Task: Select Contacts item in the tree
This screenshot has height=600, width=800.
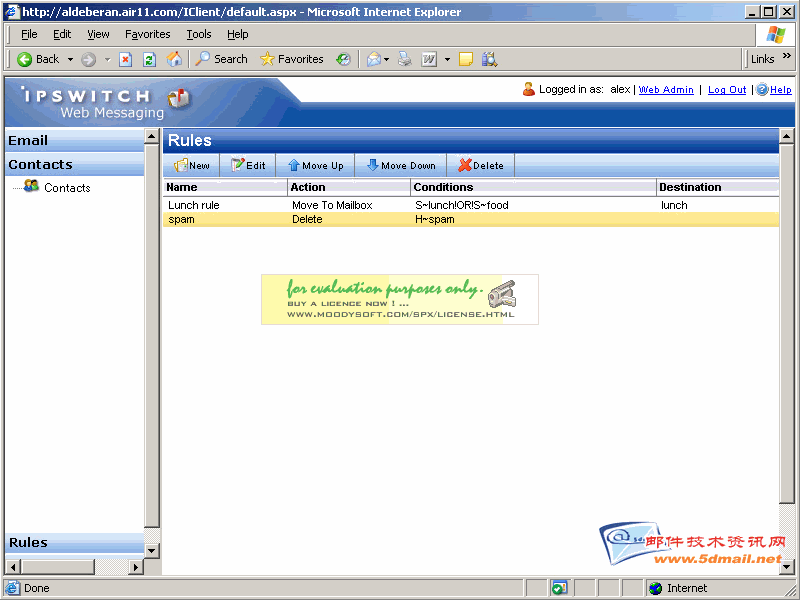Action: (66, 187)
